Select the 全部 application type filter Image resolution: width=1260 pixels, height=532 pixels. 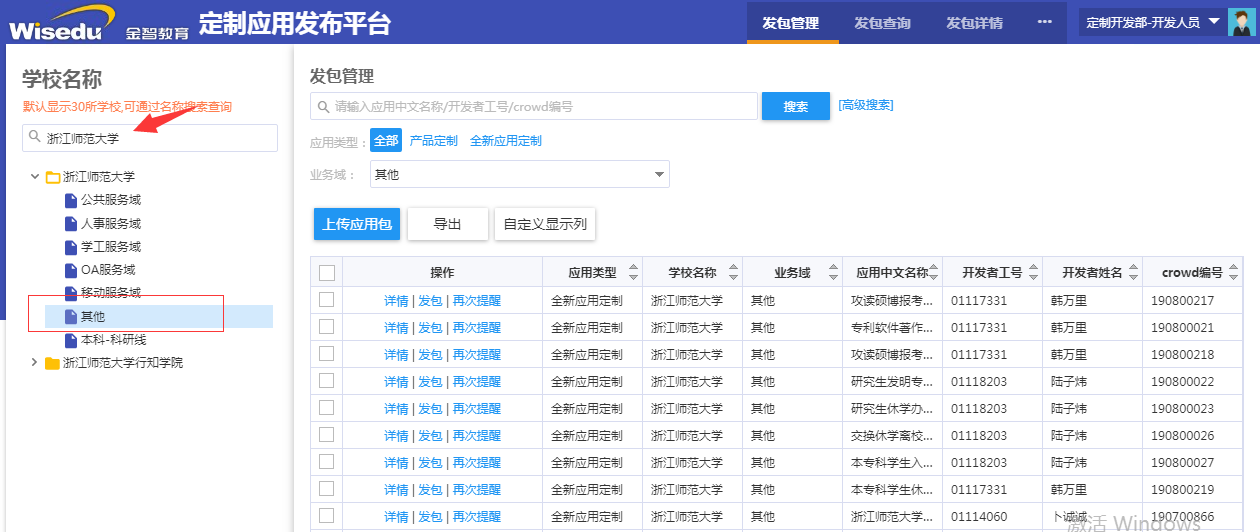[386, 141]
